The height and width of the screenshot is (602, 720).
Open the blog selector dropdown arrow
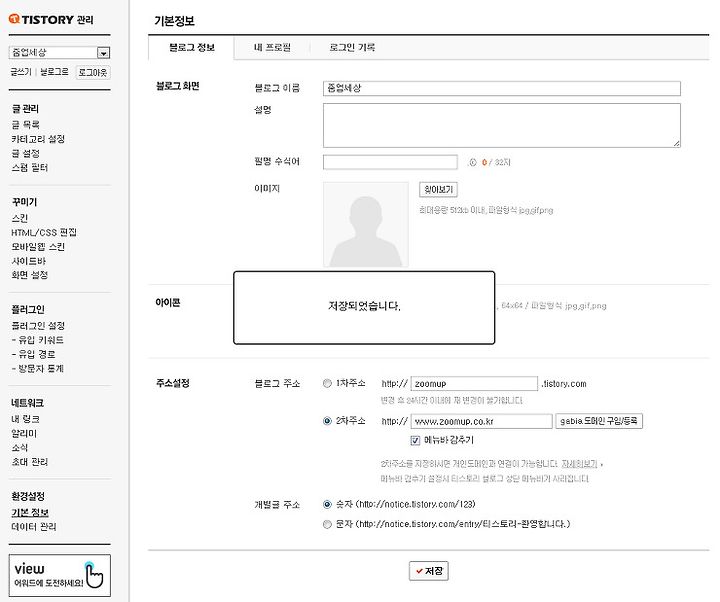(103, 53)
